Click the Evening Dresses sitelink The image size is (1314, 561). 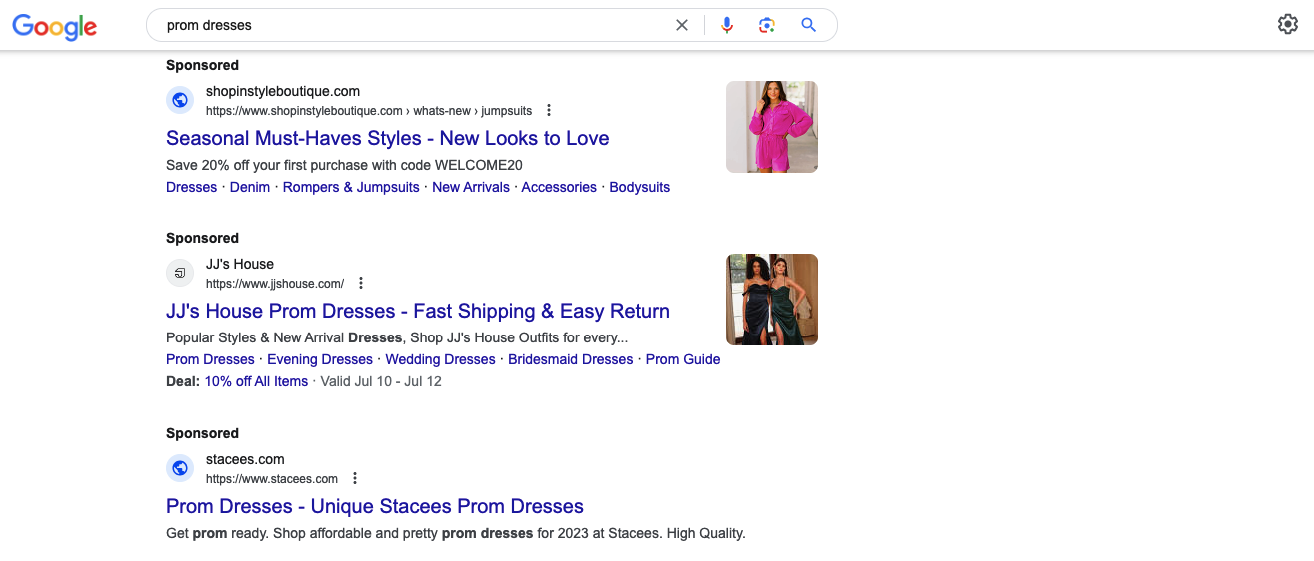pyautogui.click(x=320, y=359)
